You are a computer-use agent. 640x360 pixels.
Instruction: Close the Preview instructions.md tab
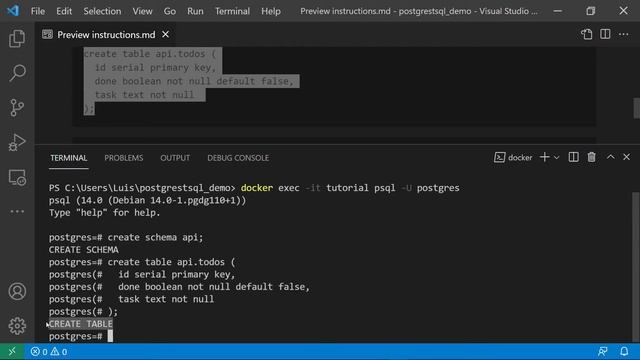coord(165,35)
